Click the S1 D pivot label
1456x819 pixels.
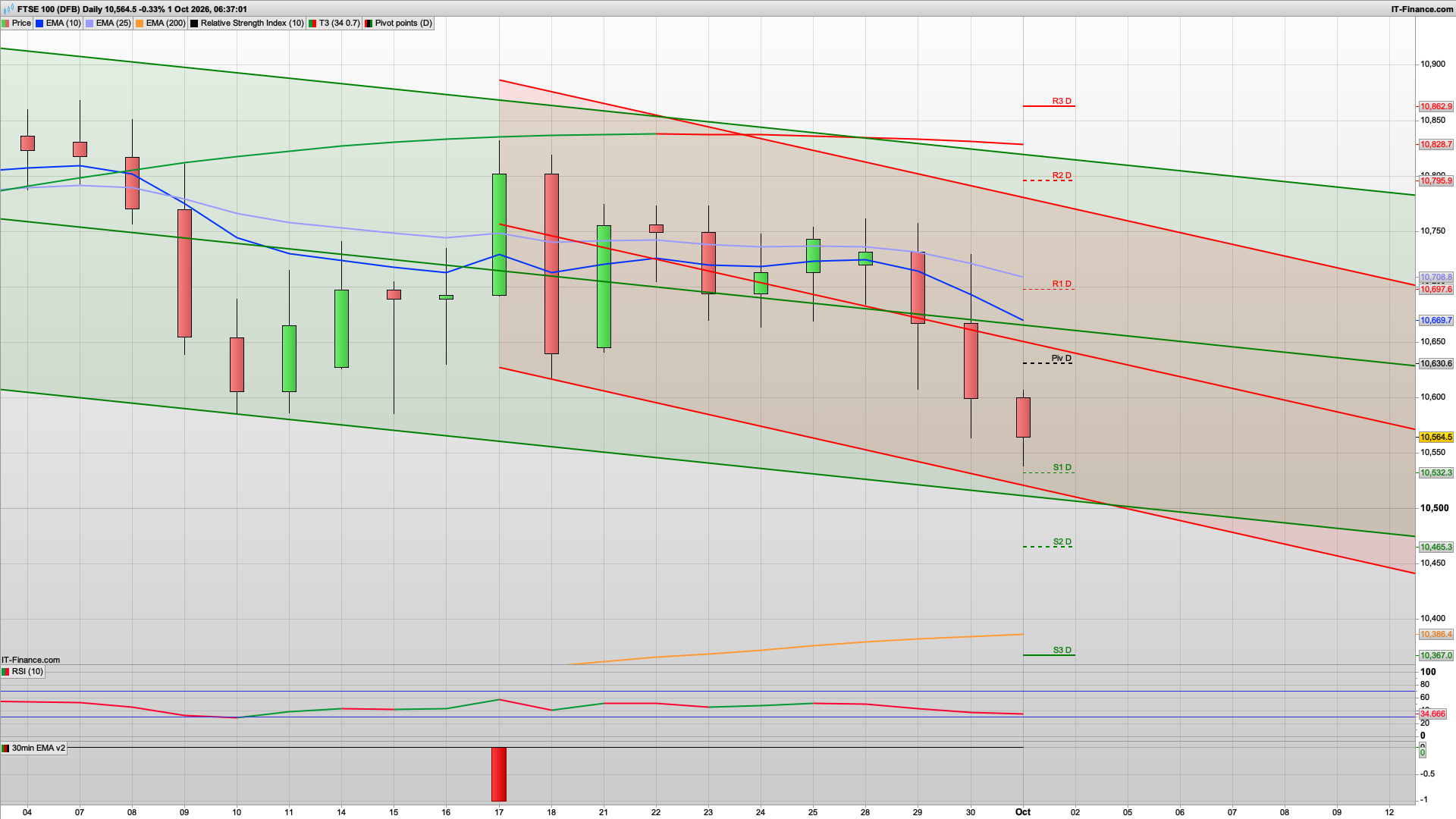coord(1062,467)
